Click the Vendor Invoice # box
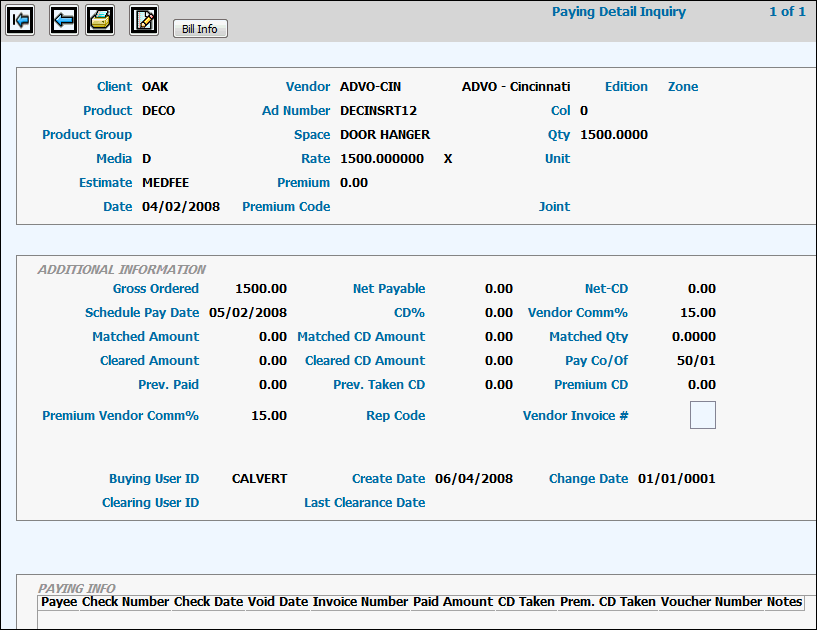This screenshot has width=817, height=630. tap(703, 415)
